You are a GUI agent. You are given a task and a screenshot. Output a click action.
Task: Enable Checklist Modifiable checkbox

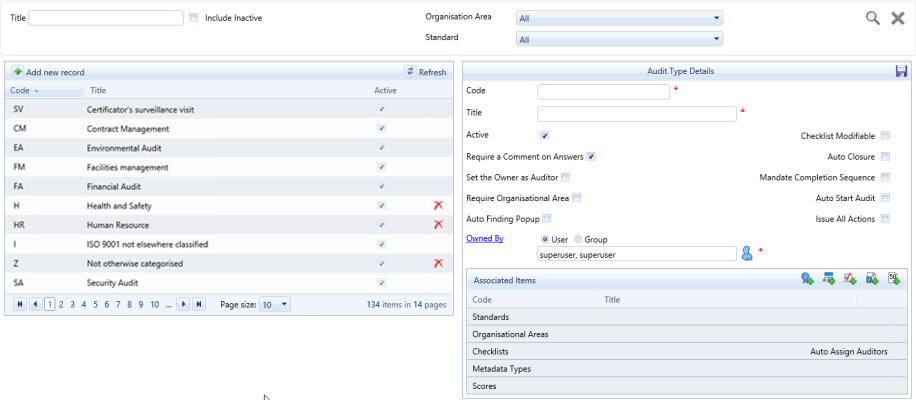(x=885, y=136)
